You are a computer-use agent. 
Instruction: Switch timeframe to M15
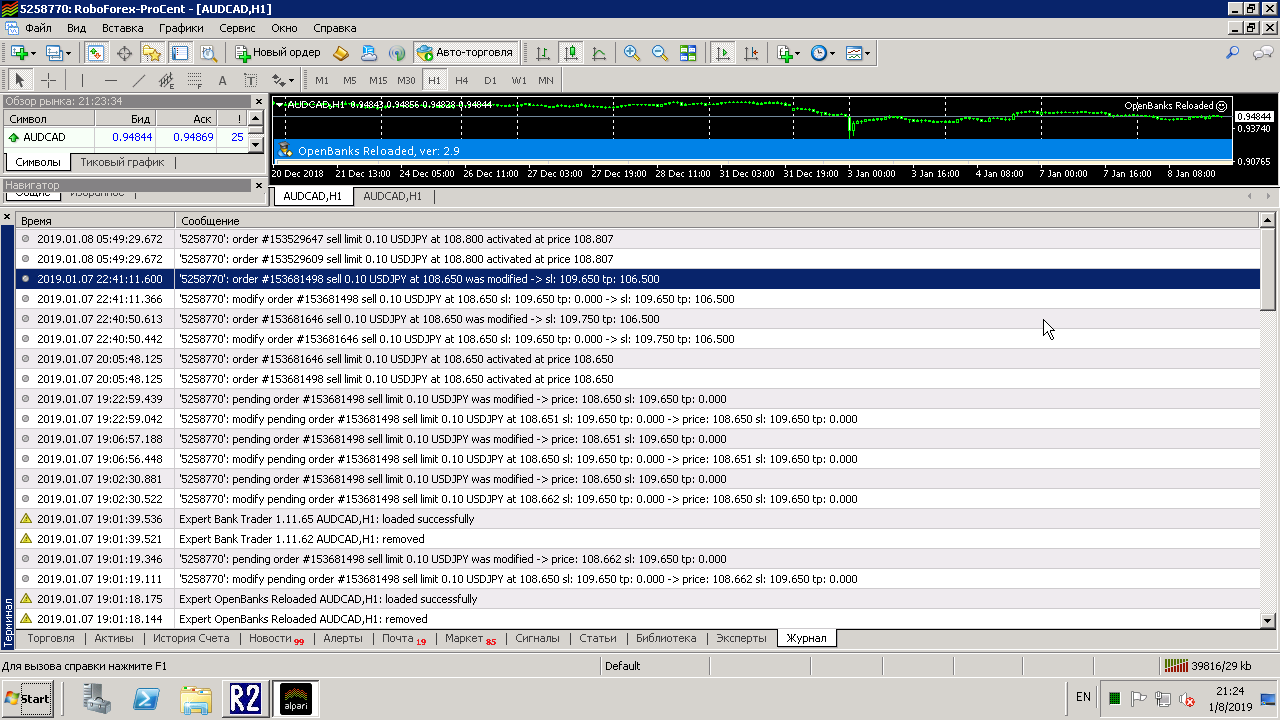[x=378, y=80]
